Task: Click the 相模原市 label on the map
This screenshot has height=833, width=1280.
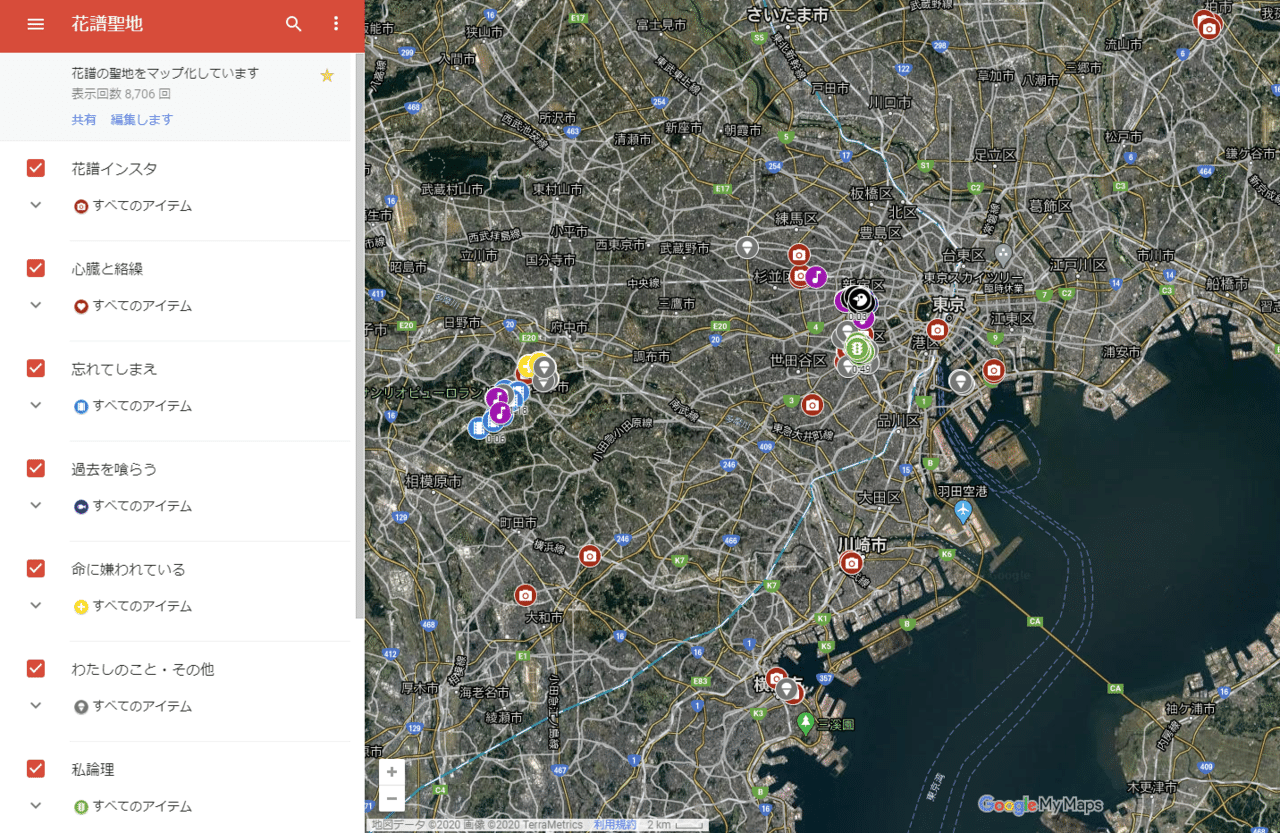Action: click(x=433, y=481)
